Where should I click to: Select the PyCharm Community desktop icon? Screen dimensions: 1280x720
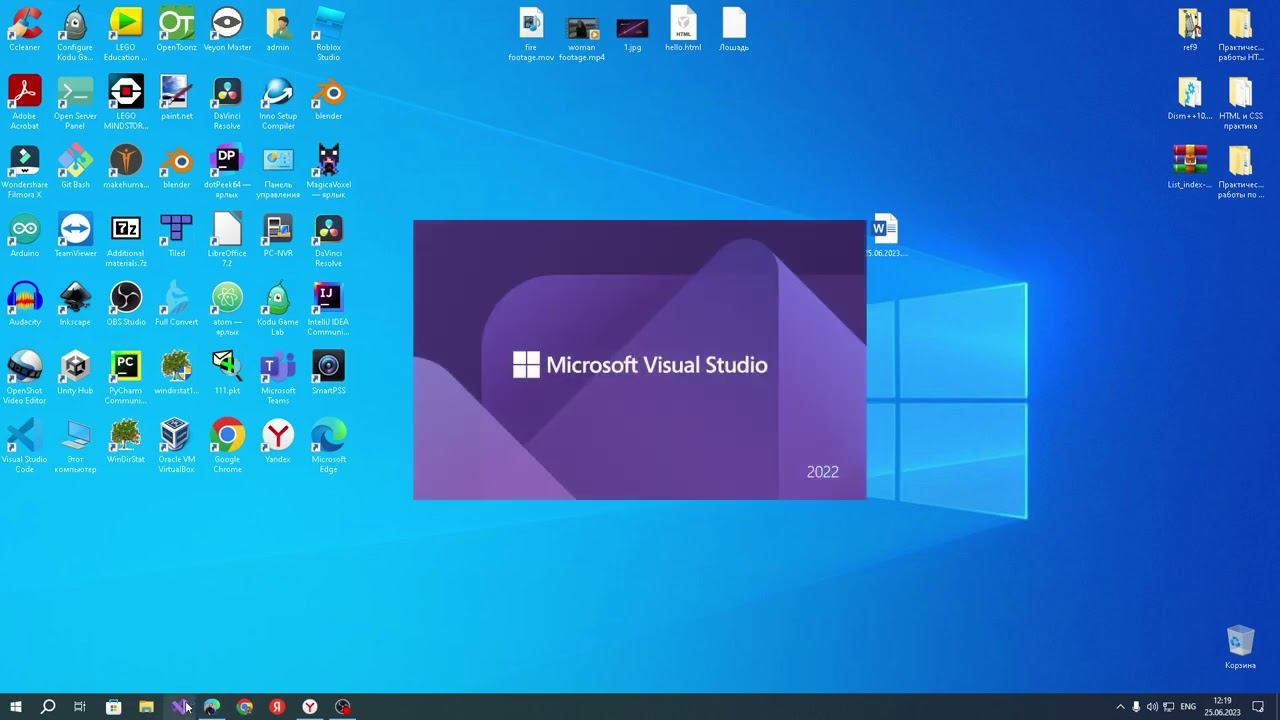[x=126, y=379]
